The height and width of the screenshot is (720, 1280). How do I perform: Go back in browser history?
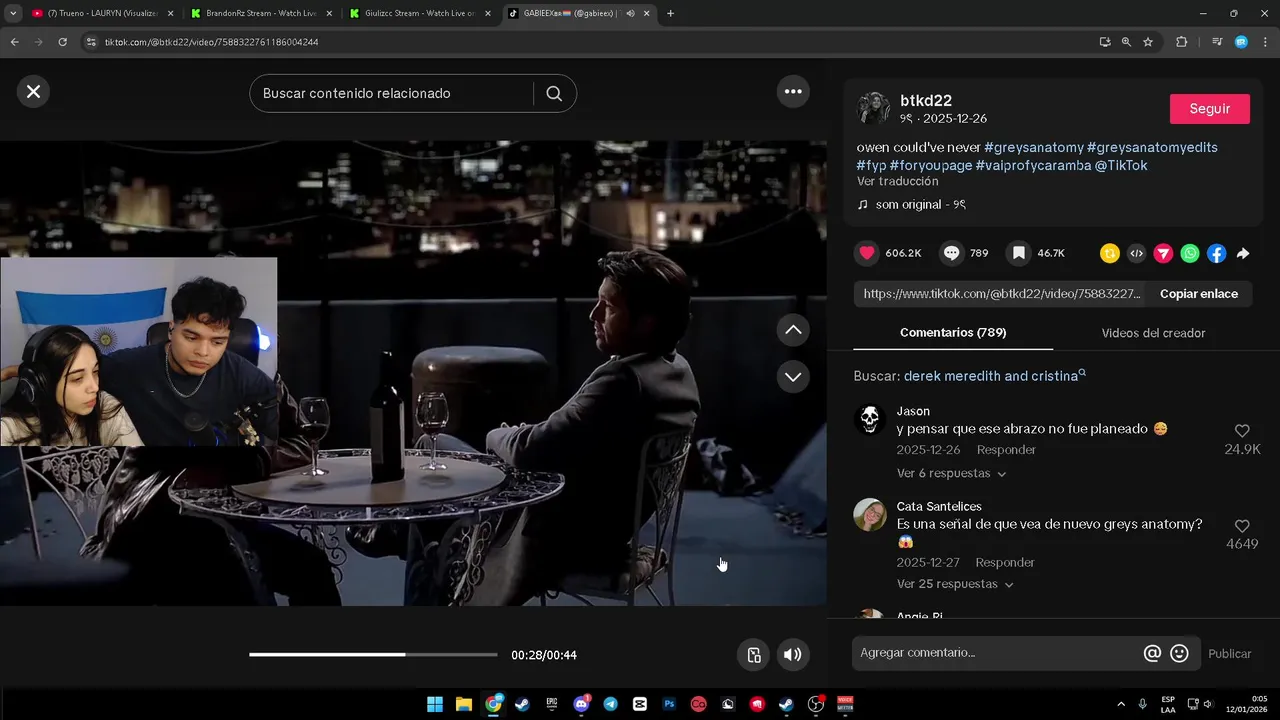click(14, 42)
